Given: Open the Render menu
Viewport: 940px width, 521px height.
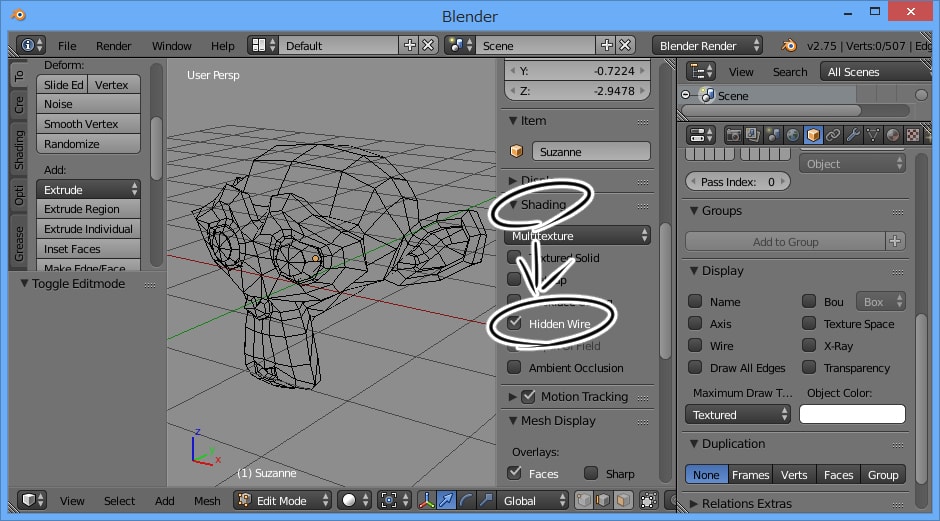Looking at the screenshot, I should pos(113,46).
